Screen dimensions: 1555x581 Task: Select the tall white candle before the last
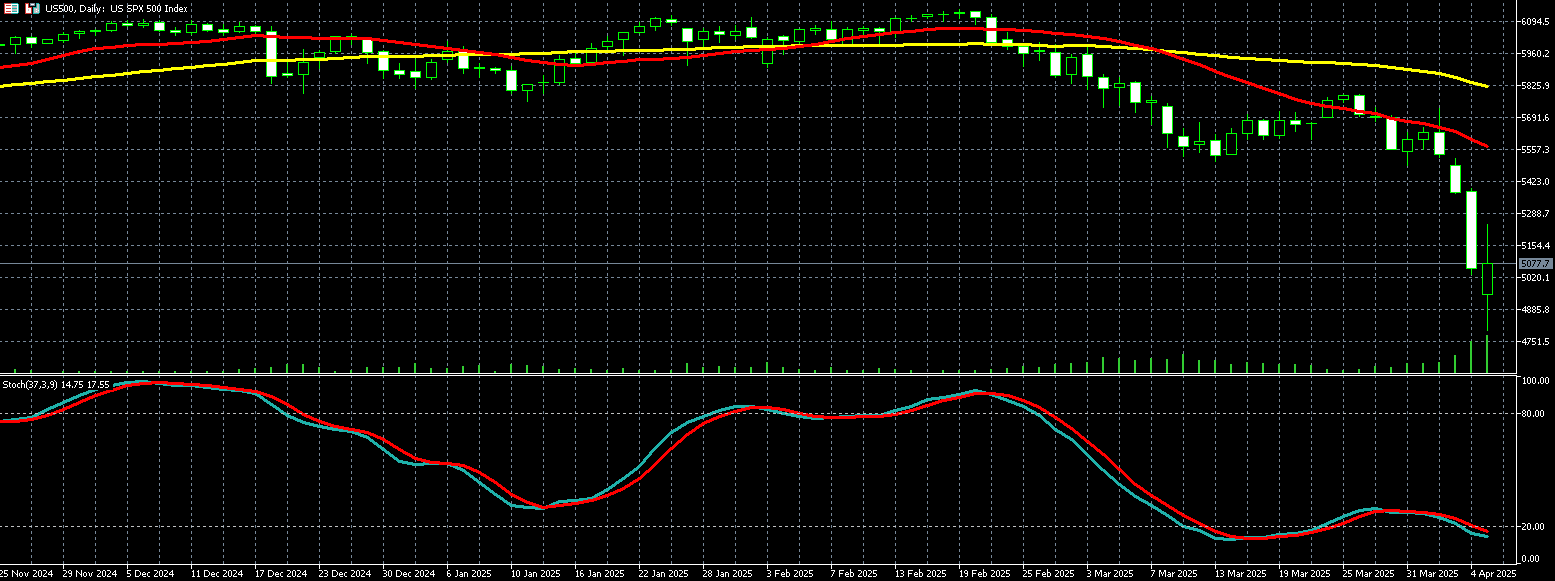(x=1471, y=230)
